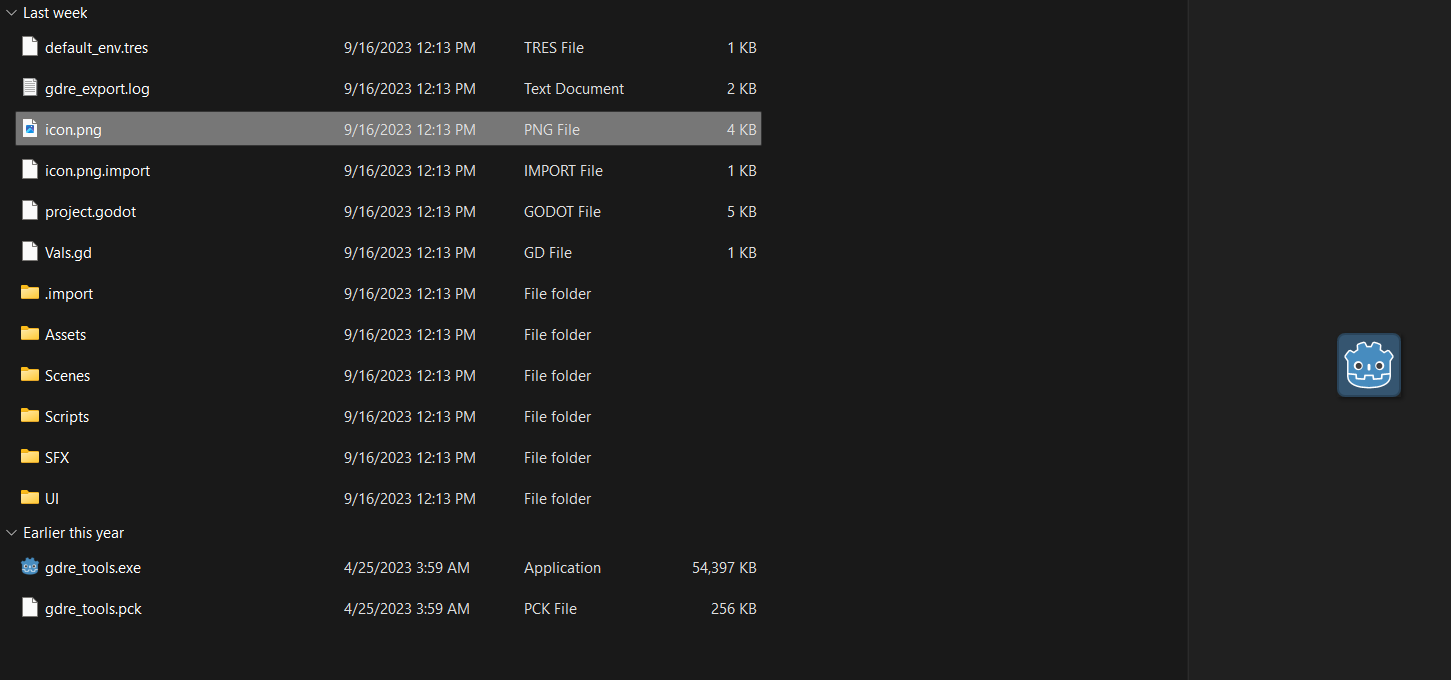
Task: Click the default_env.tres file icon
Action: point(30,47)
